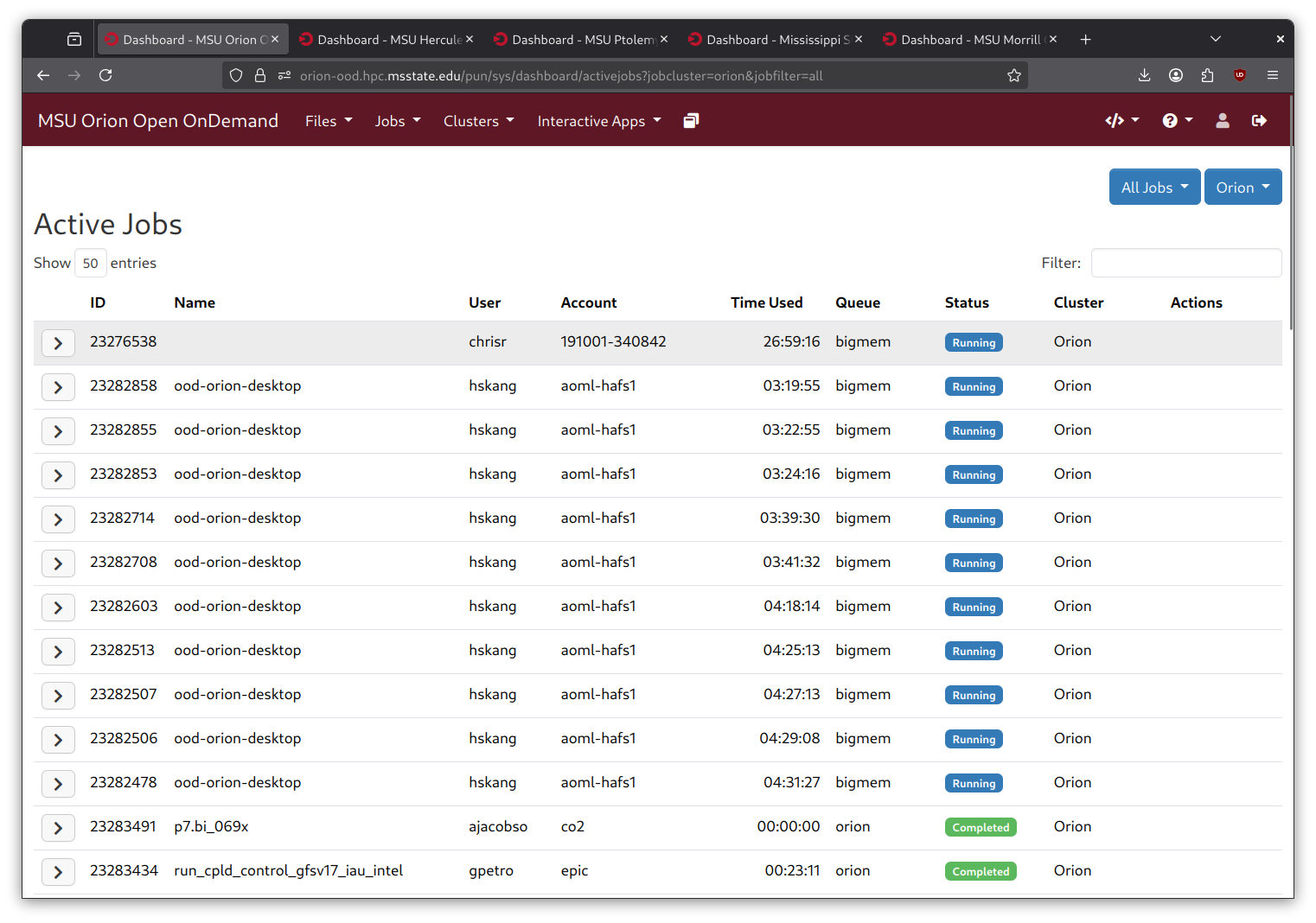This screenshot has height=923, width=1316.
Task: Sort the table by Time Used column
Action: [767, 302]
